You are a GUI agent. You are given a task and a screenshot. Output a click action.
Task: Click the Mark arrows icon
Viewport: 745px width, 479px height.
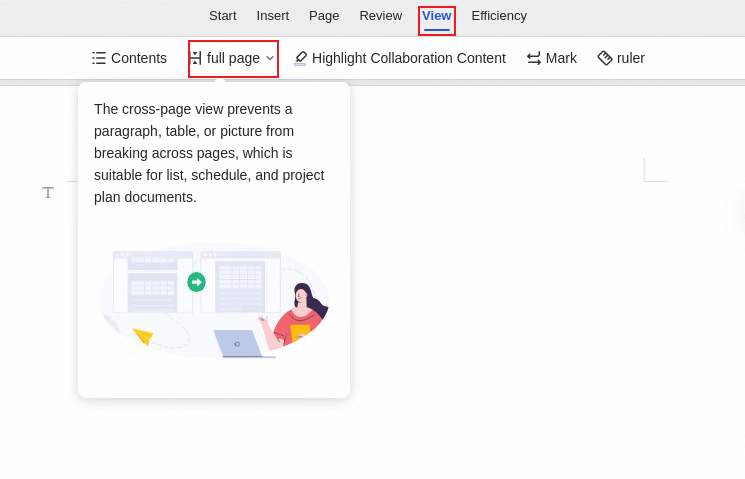[534, 58]
